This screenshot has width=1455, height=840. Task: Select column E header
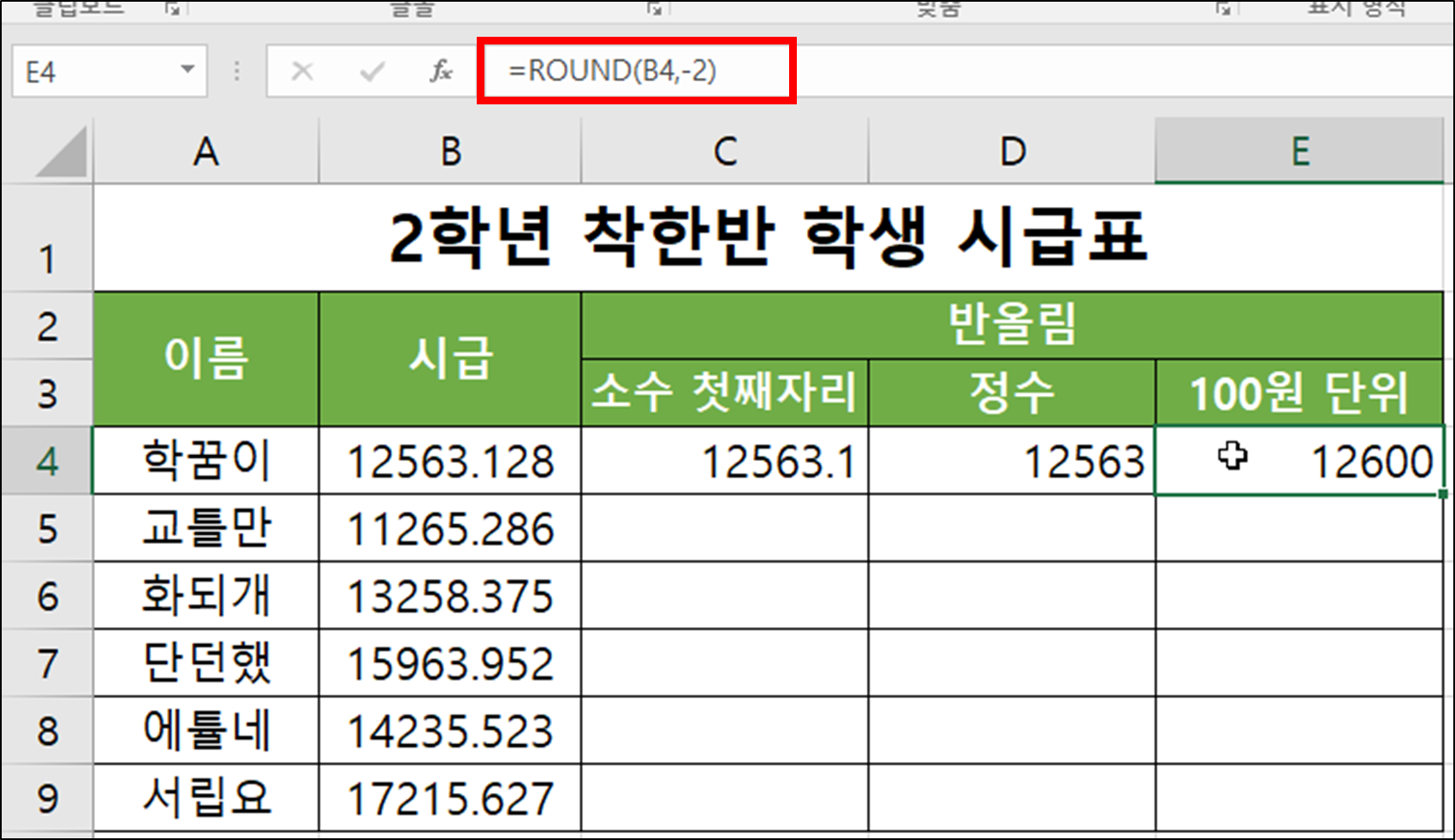[1300, 152]
